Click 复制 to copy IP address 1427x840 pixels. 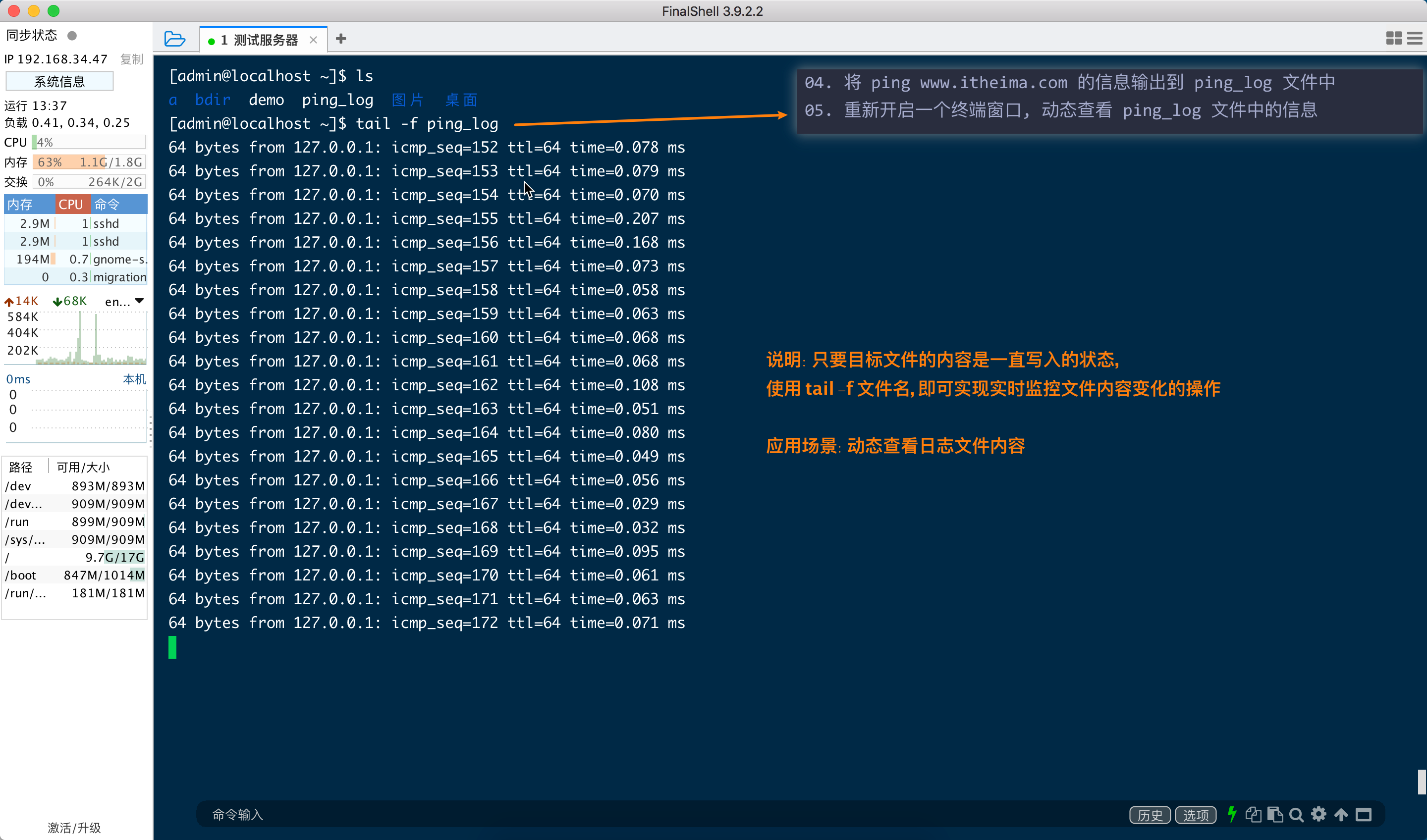pos(132,59)
